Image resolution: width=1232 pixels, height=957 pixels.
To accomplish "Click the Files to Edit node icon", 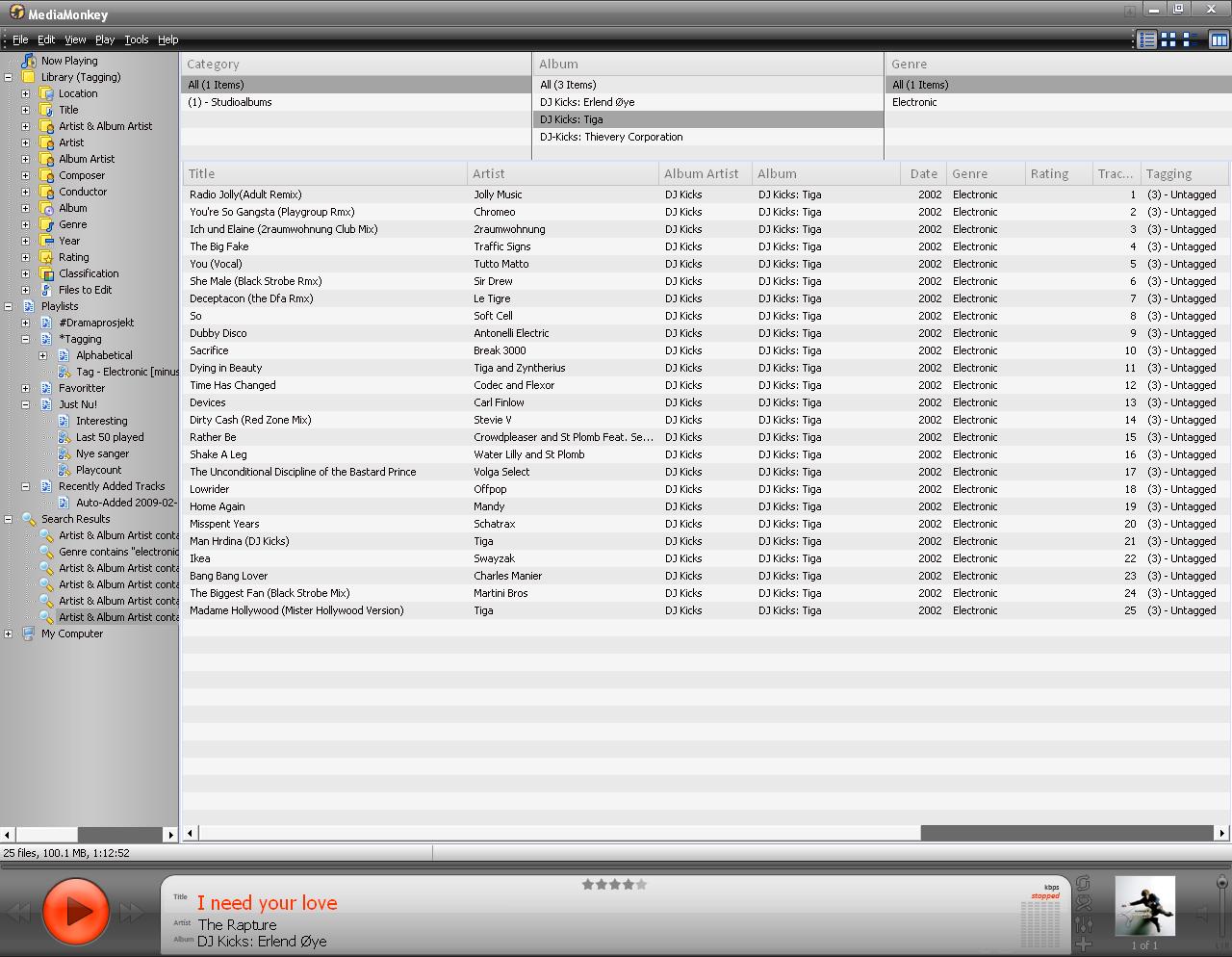I will coord(46,290).
